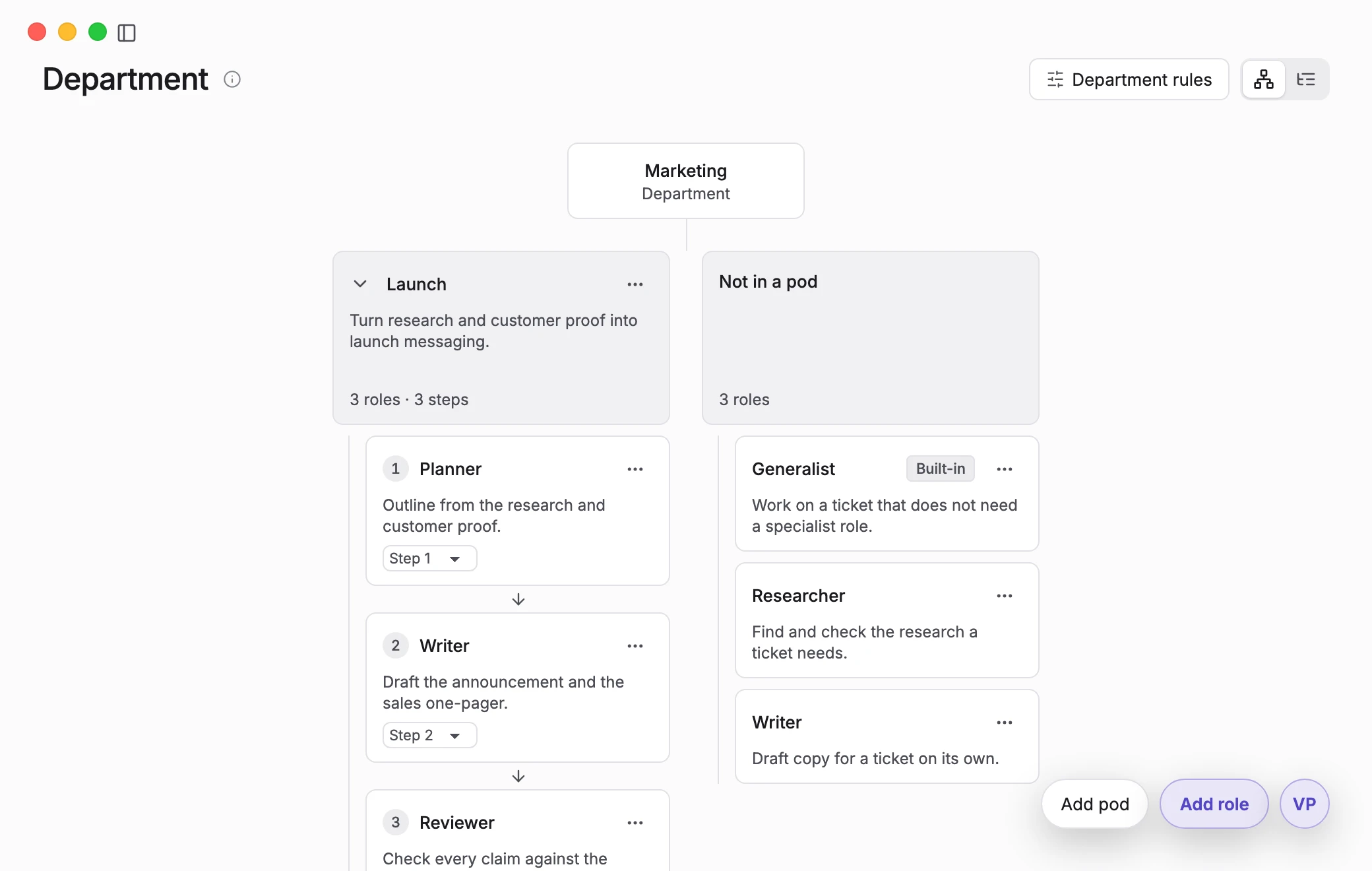1372x871 pixels.
Task: Open Researcher role more options
Action: 1005,596
